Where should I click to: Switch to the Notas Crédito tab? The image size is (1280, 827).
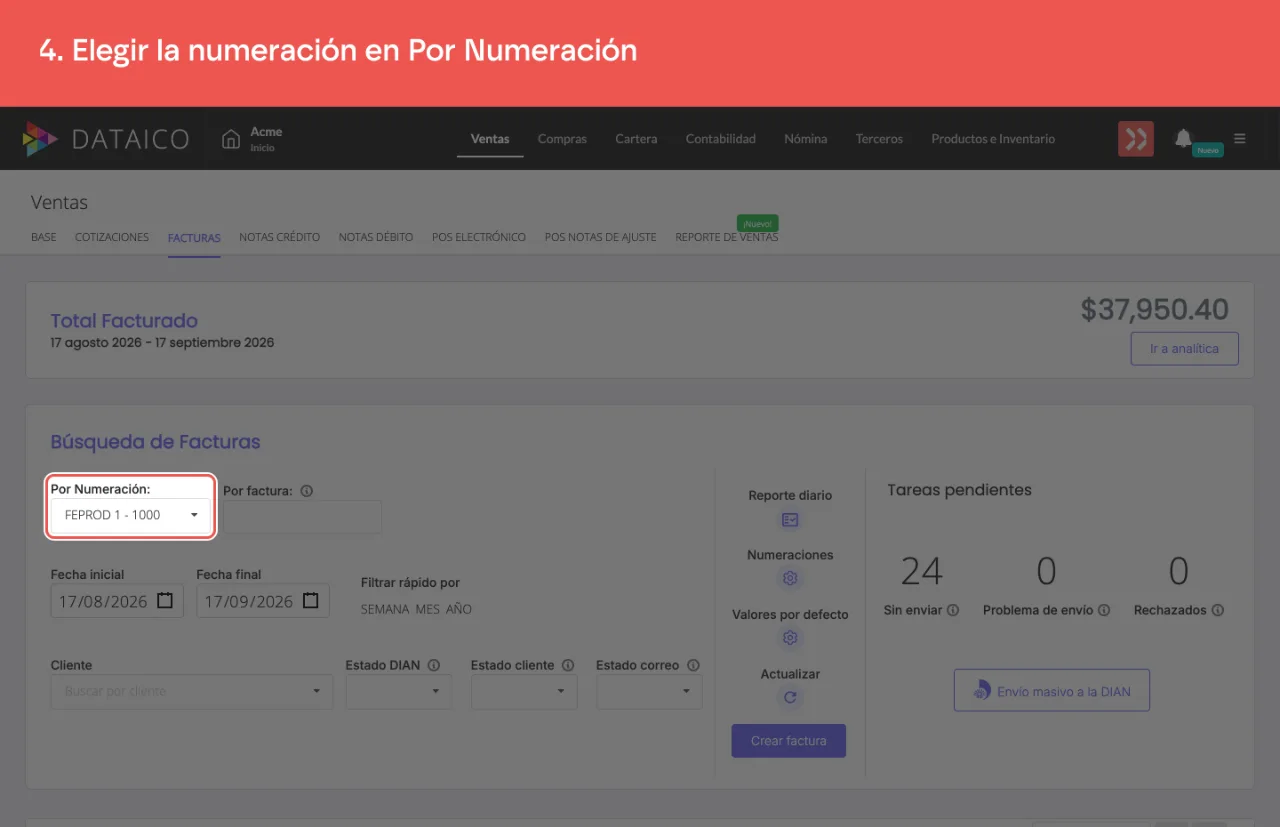click(280, 237)
